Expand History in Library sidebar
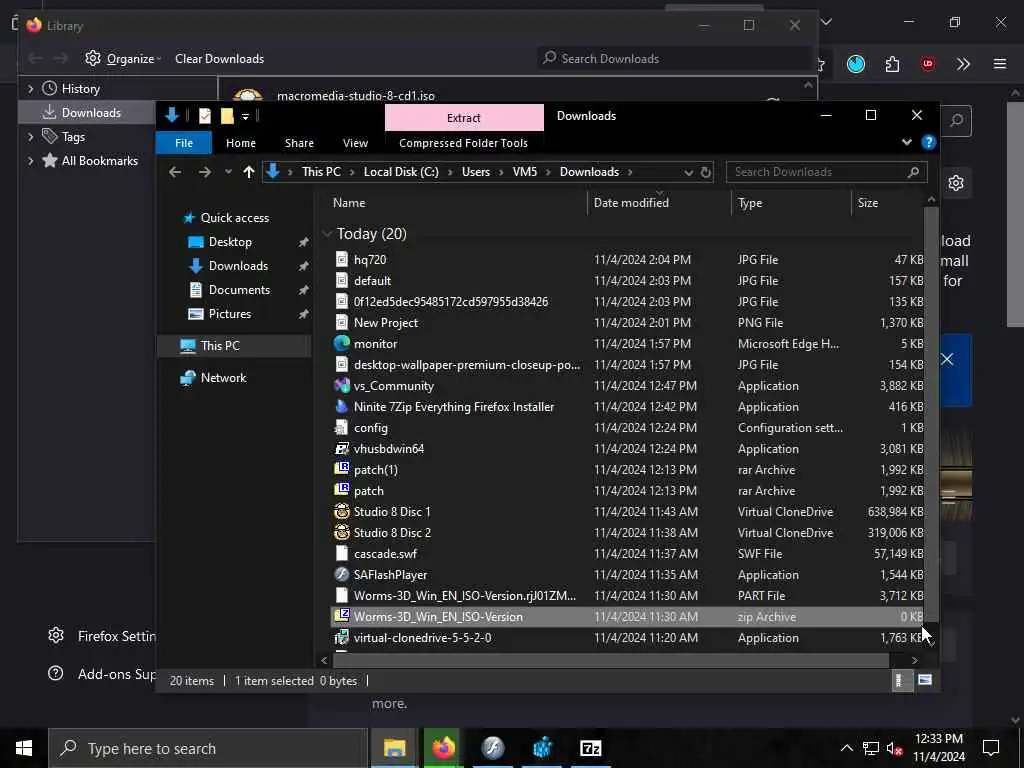Viewport: 1024px width, 768px height. 30,88
